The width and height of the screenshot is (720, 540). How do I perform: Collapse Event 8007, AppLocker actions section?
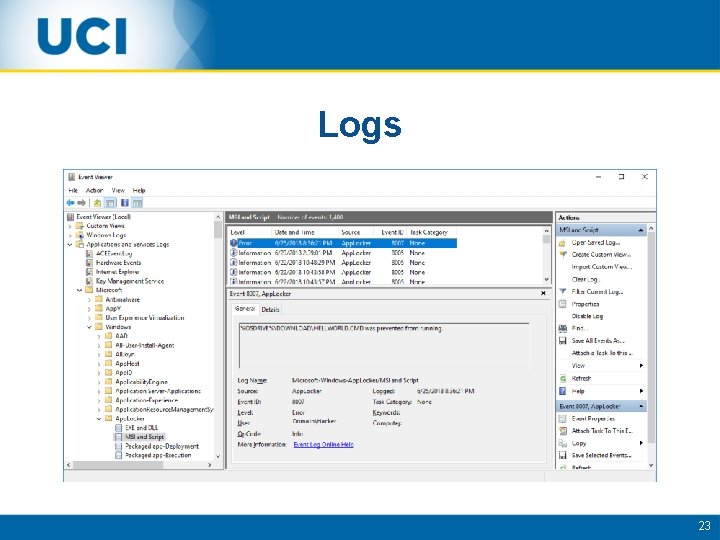641,406
